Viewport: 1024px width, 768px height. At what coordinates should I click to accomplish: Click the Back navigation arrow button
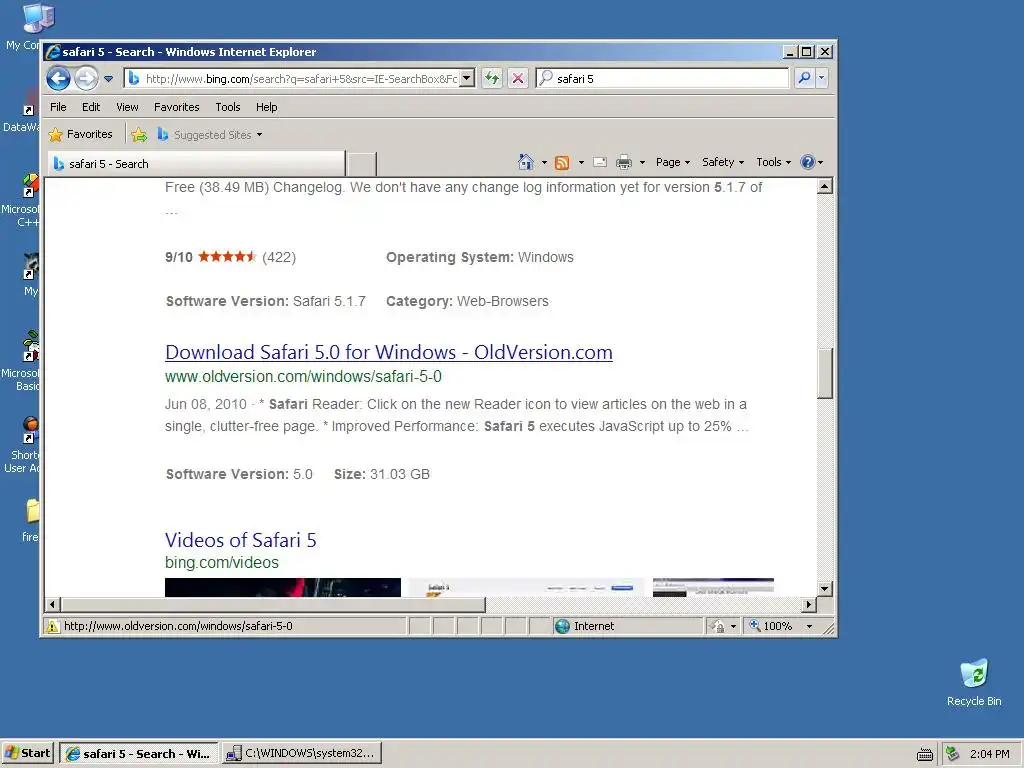[x=58, y=79]
